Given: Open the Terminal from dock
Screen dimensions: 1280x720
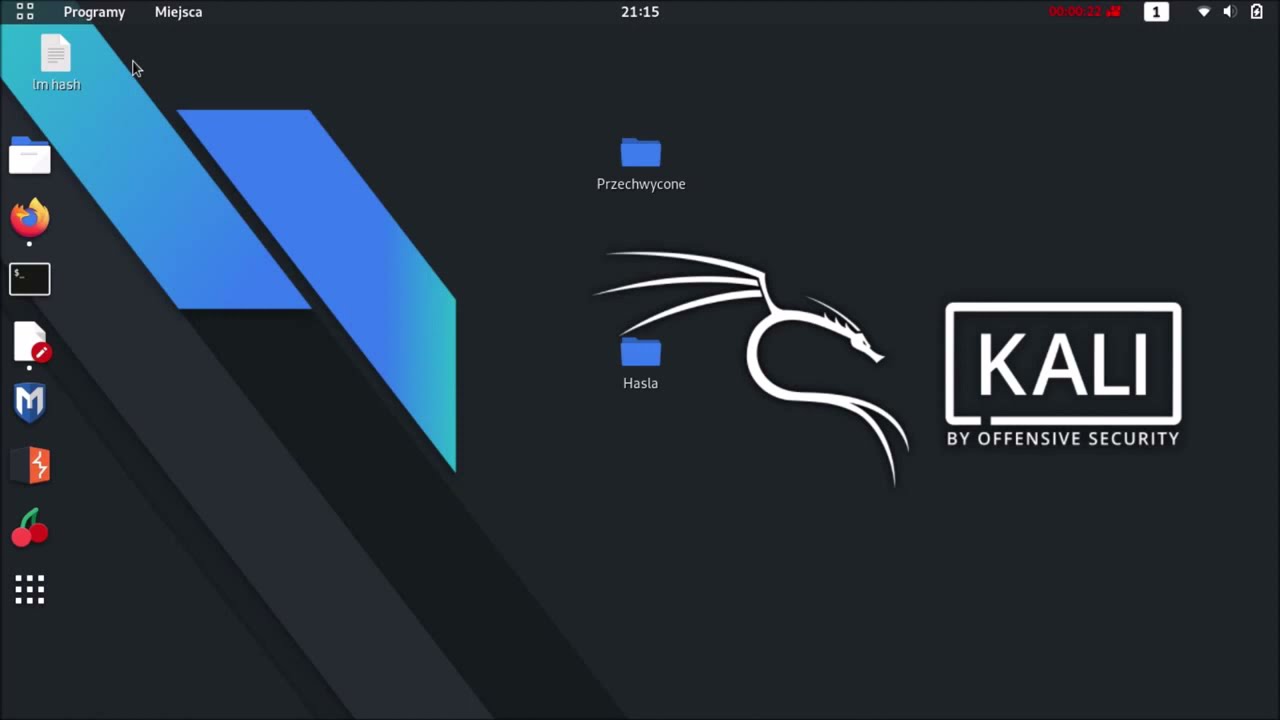Looking at the screenshot, I should pyautogui.click(x=30, y=280).
